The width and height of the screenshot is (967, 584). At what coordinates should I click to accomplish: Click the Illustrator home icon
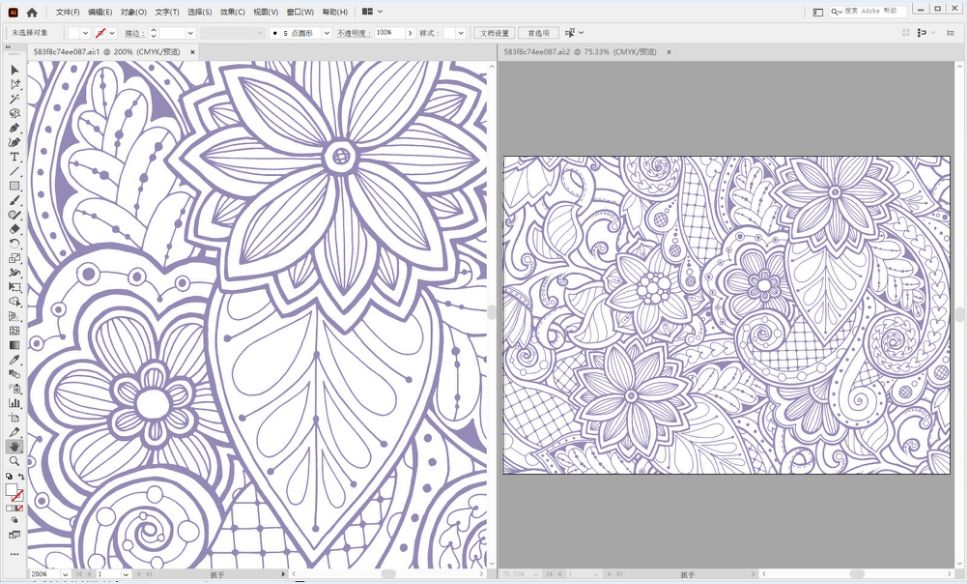coord(32,12)
